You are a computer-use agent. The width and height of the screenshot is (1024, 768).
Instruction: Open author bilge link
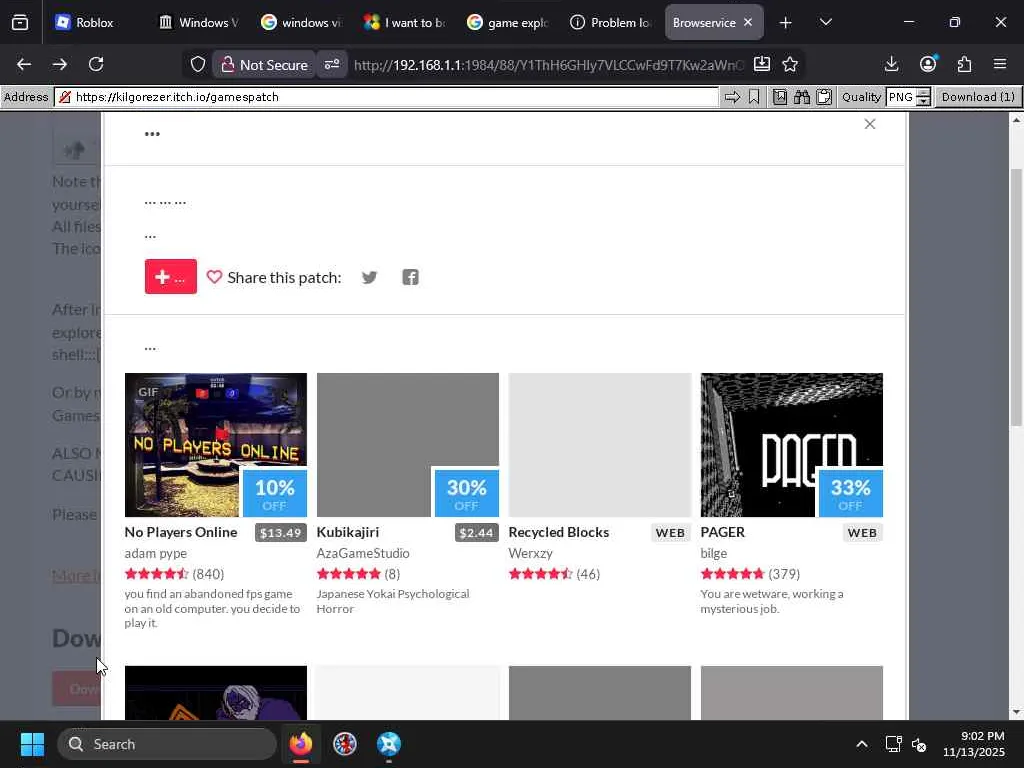pyautogui.click(x=714, y=553)
